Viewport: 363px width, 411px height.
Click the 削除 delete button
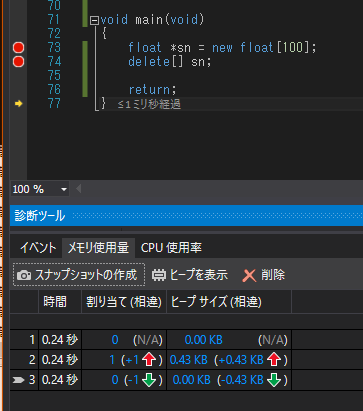point(264,275)
